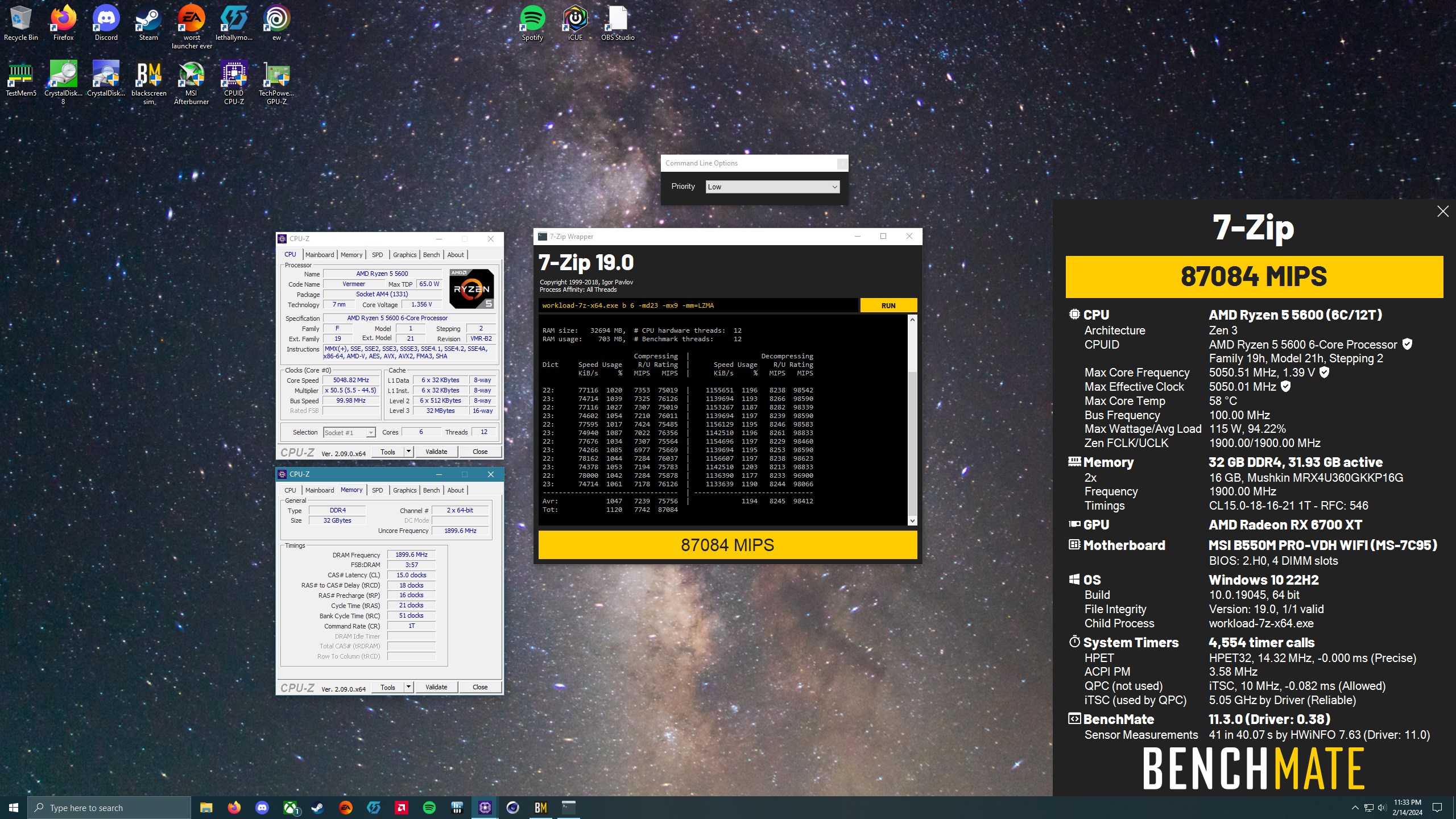Click scroll-down arrow in 7-Zip output
The image size is (1456, 819).
pyautogui.click(x=912, y=521)
